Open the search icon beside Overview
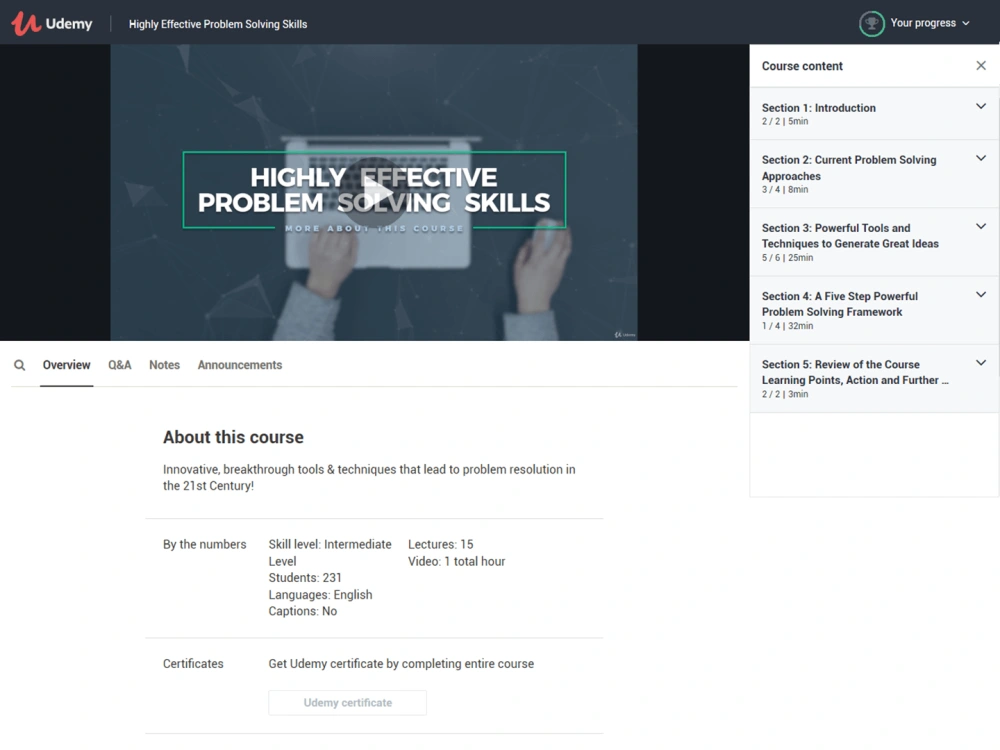Viewport: 1000px width, 750px height. coord(20,365)
